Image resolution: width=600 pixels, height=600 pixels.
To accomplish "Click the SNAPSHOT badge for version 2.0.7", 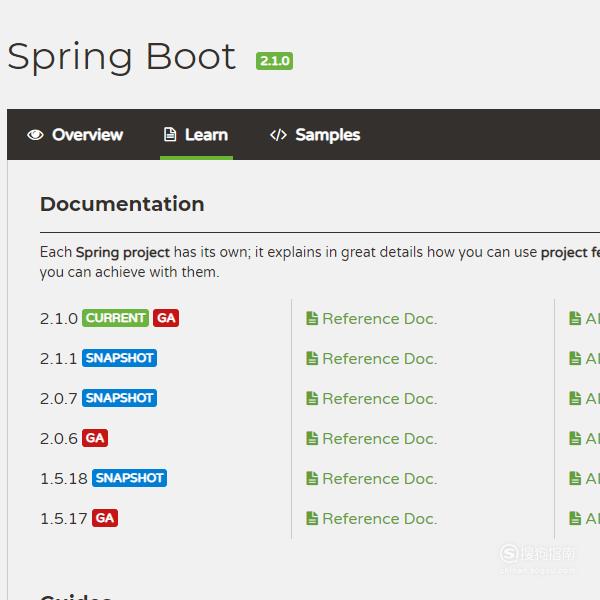I will (119, 398).
